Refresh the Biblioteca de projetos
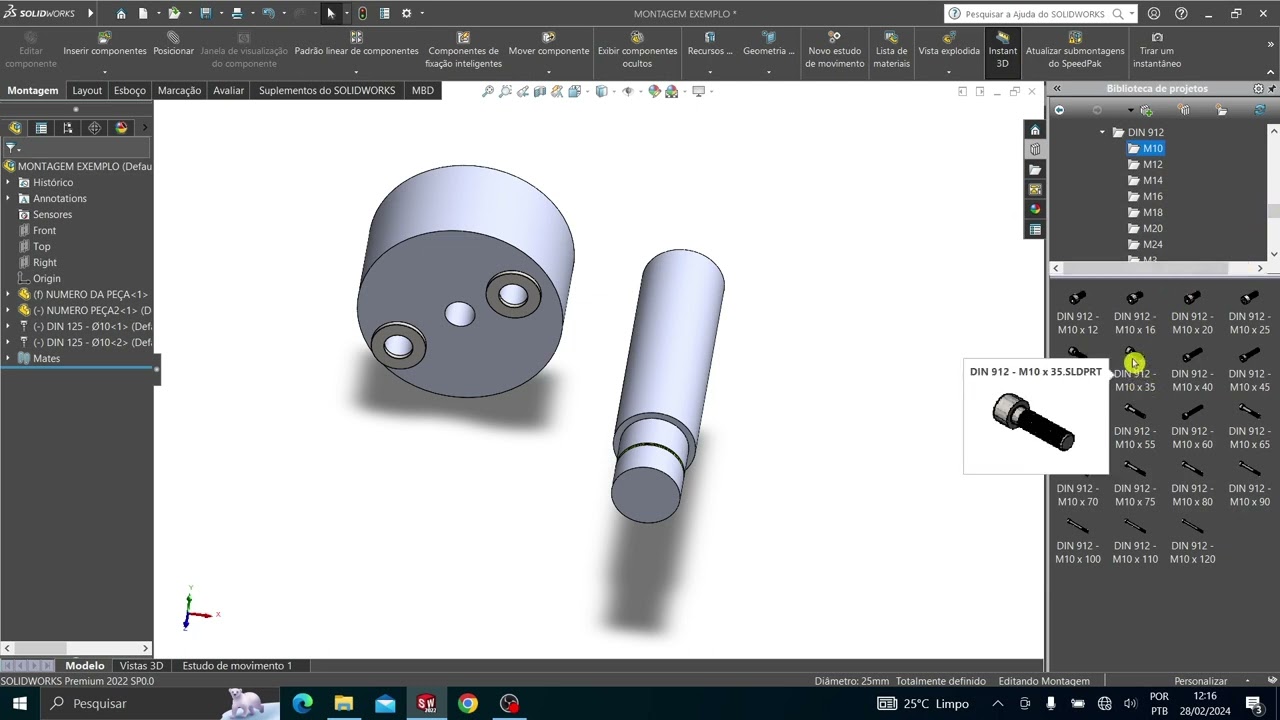Image resolution: width=1280 pixels, height=720 pixels. 1260,110
